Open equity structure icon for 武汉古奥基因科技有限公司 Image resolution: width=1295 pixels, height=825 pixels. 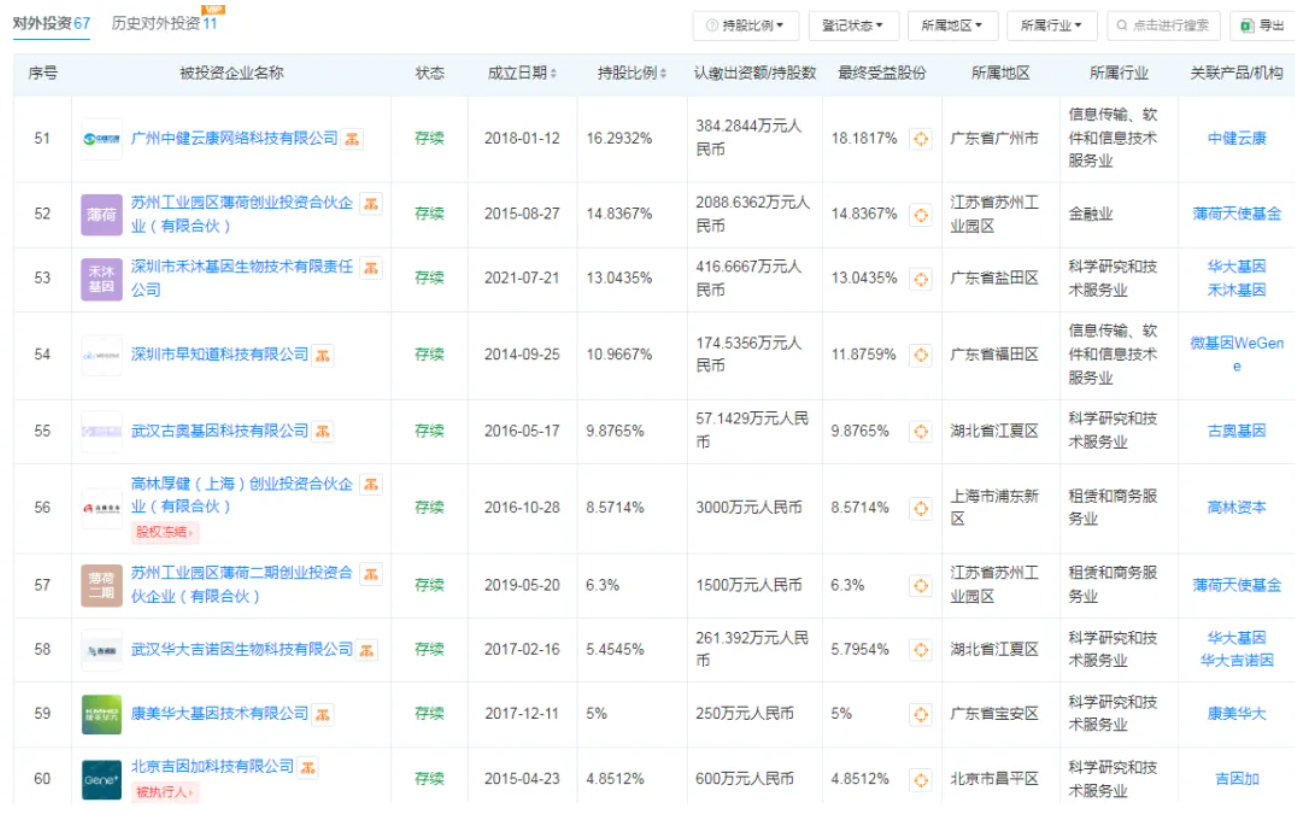(x=323, y=431)
